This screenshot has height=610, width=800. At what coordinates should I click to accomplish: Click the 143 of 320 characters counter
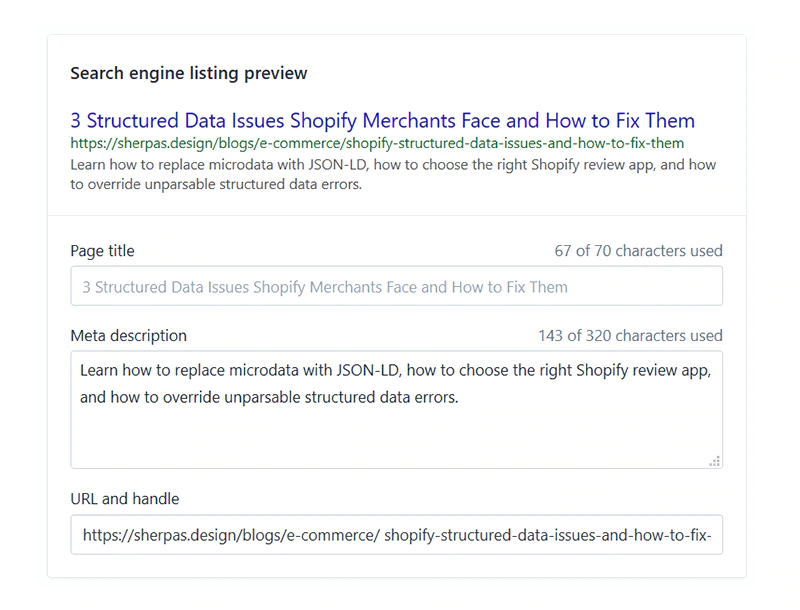point(630,336)
